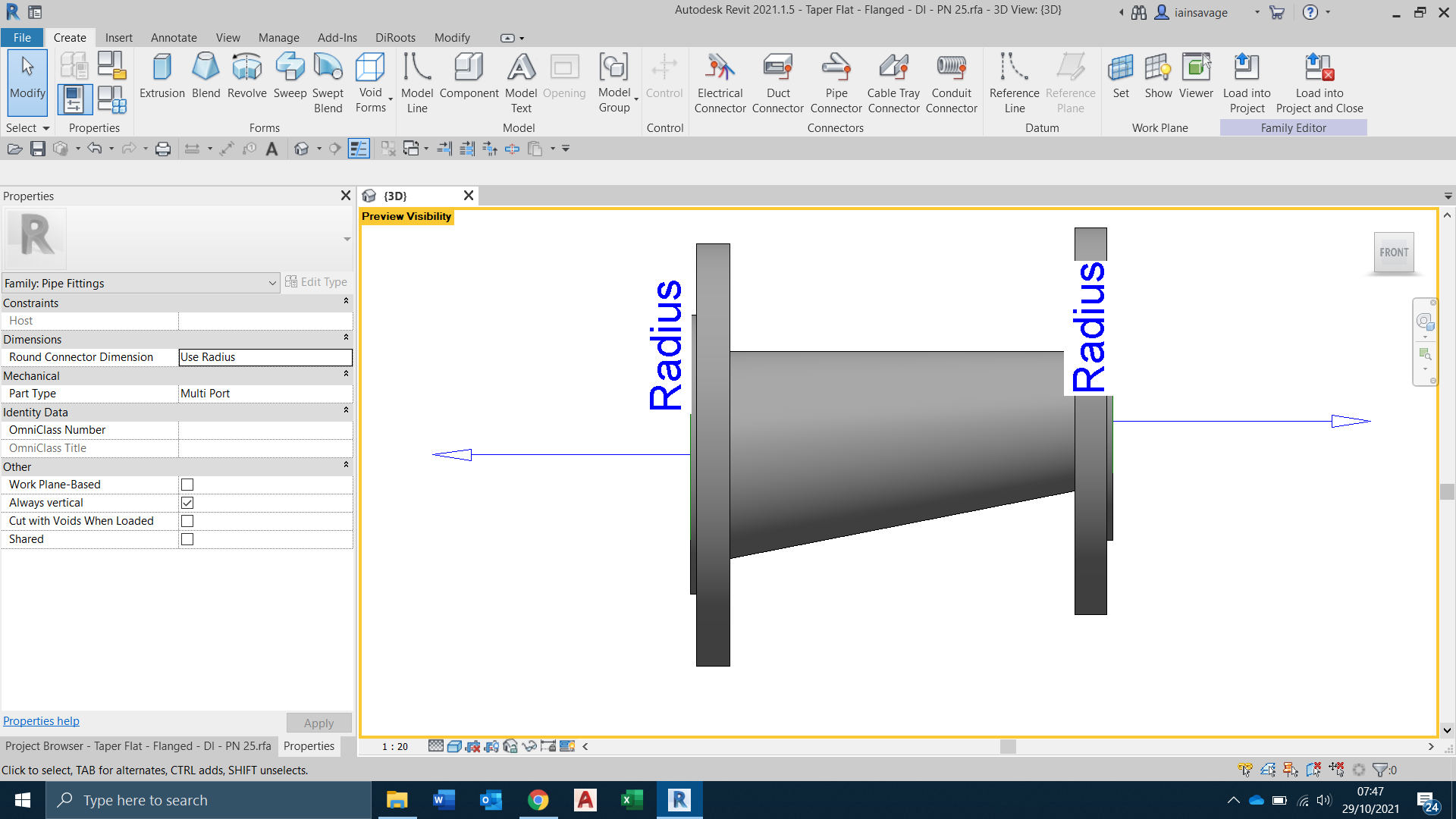Open the Manage menu tab
Viewport: 1456px width, 819px height.
click(278, 37)
